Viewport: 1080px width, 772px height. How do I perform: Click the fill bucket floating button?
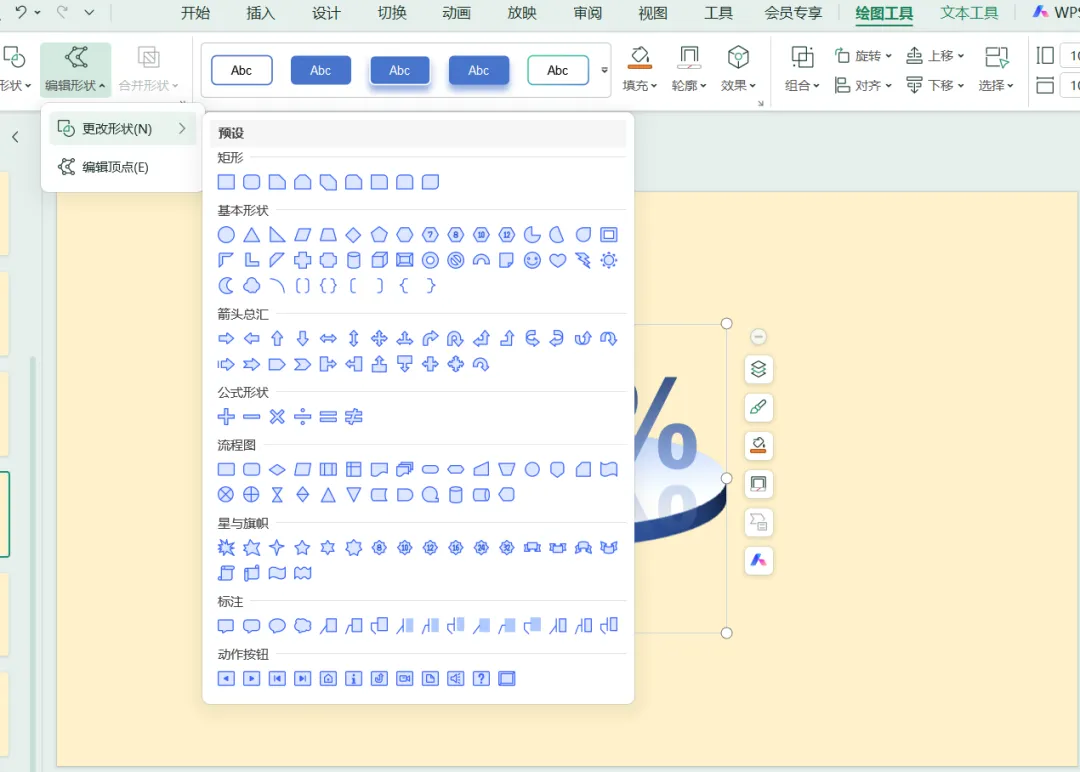758,446
